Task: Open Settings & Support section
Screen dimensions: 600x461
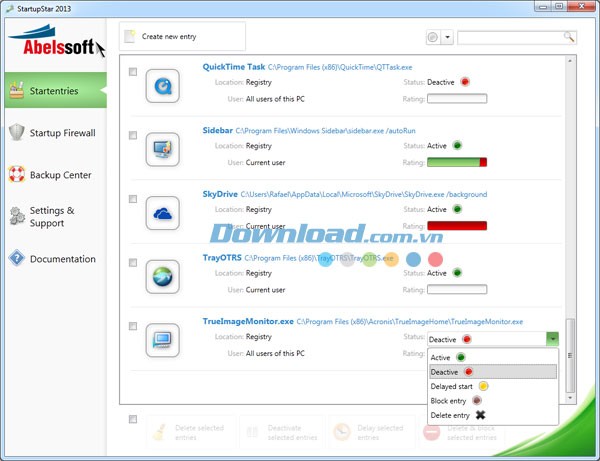Action: tap(52, 217)
